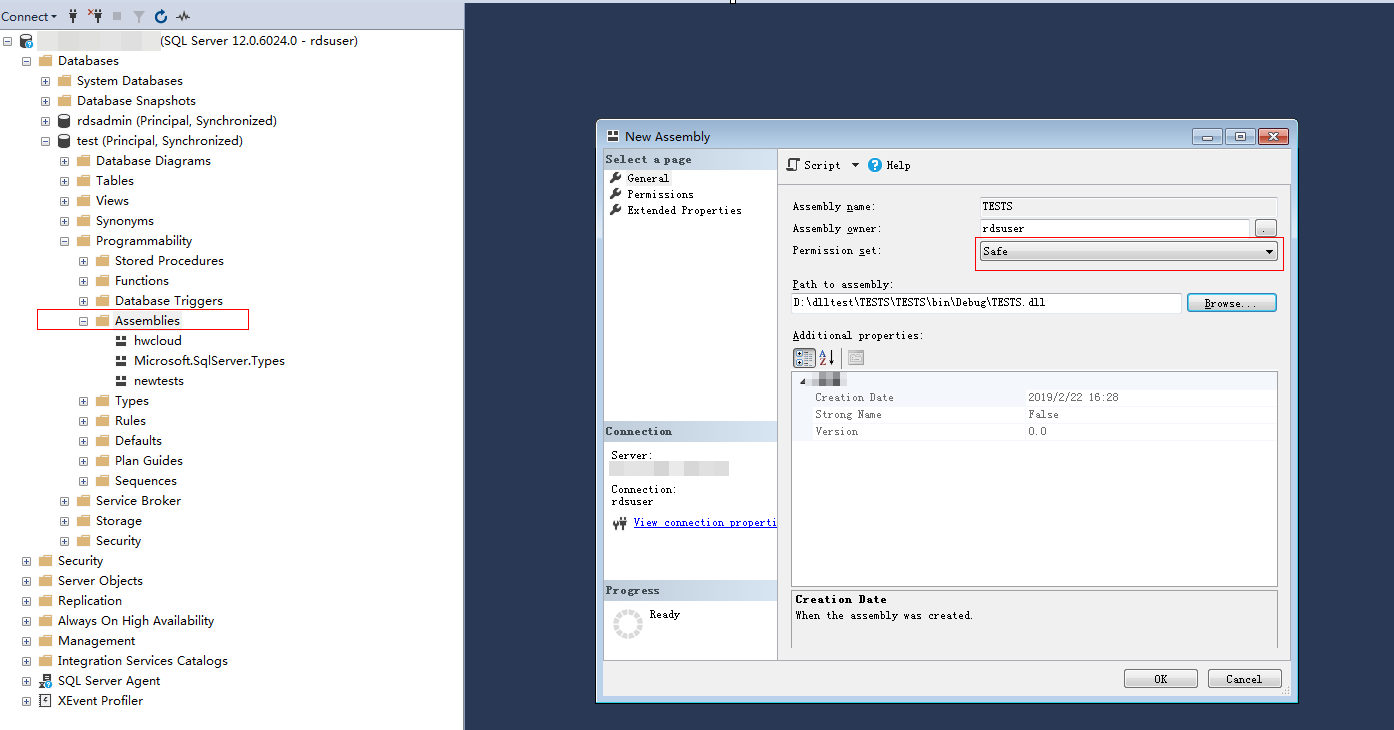Screen dimensions: 1394x730
Task: Select the Sequences node
Action: 146,481
